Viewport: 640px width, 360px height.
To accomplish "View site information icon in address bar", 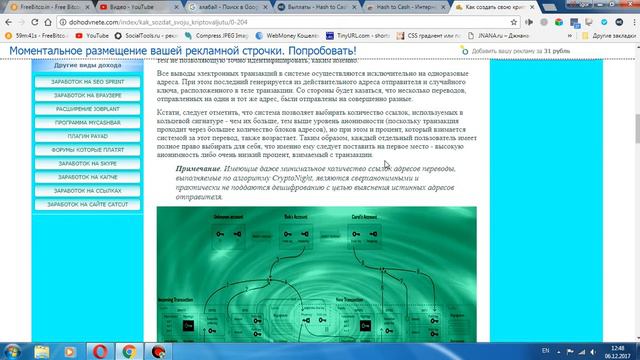I will coord(63,22).
